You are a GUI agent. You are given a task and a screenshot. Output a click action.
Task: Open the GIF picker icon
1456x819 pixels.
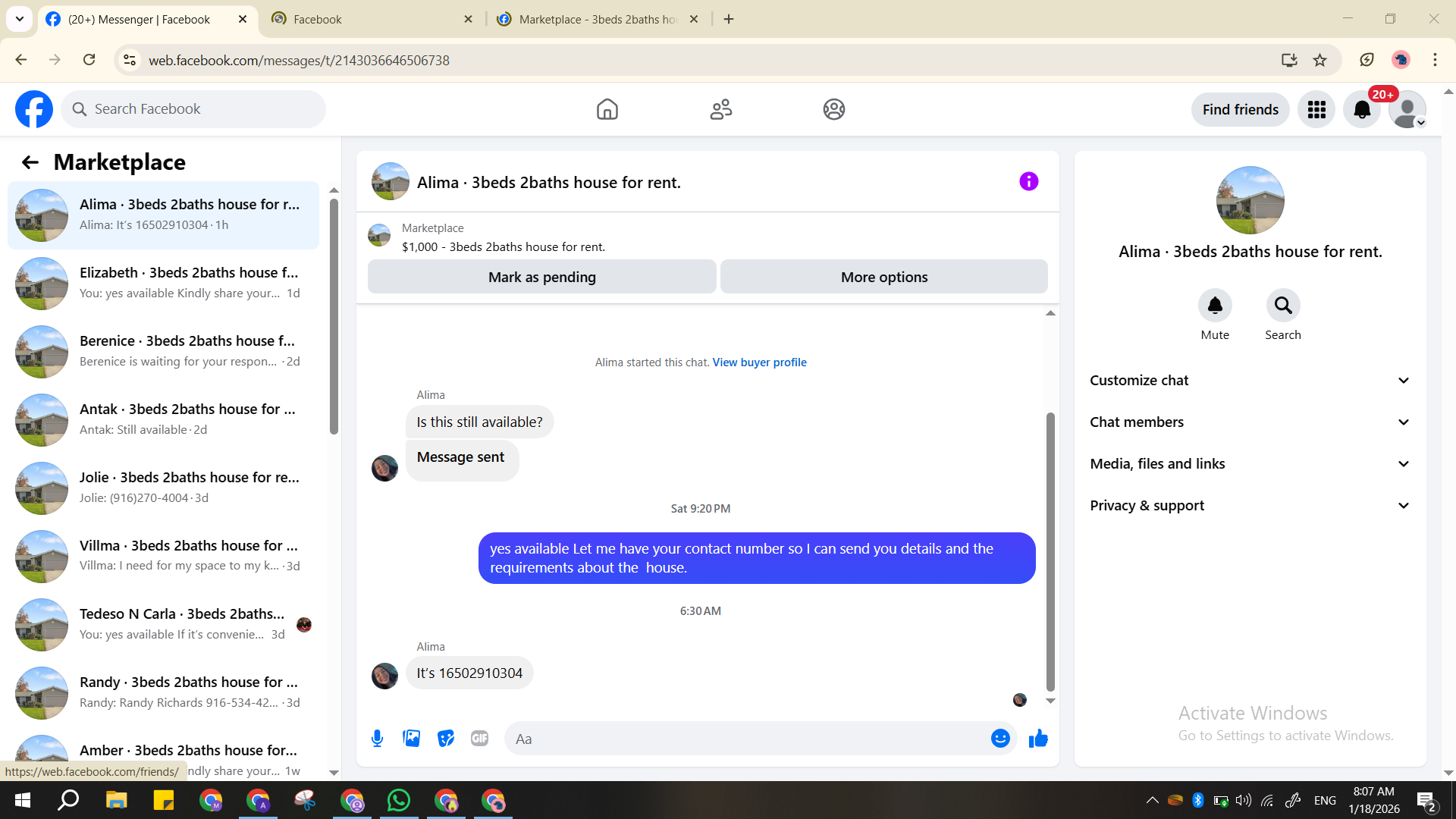[479, 739]
